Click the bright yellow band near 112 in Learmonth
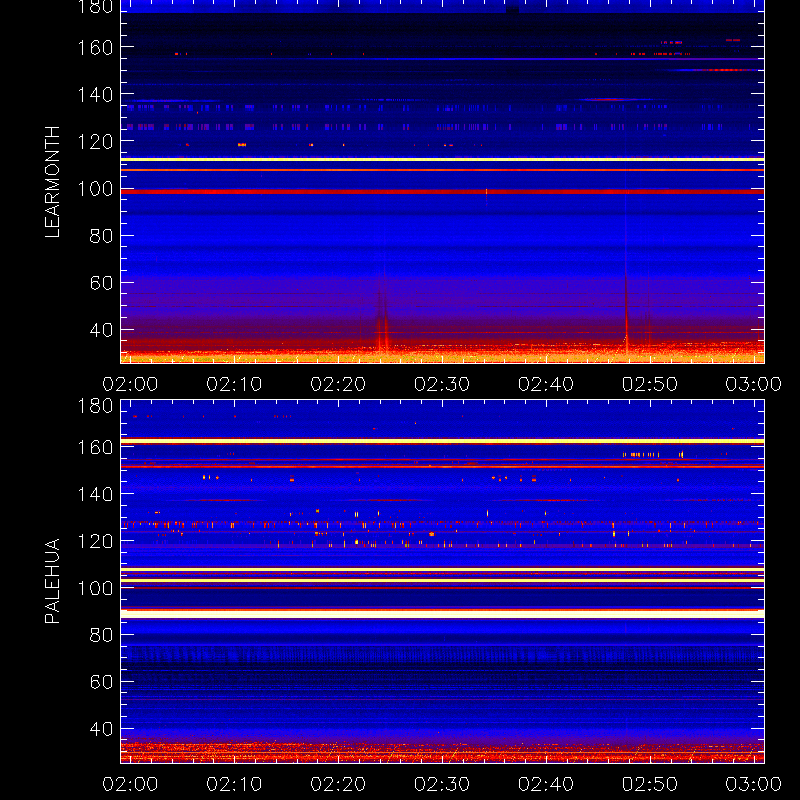The height and width of the screenshot is (800, 800). (442, 160)
